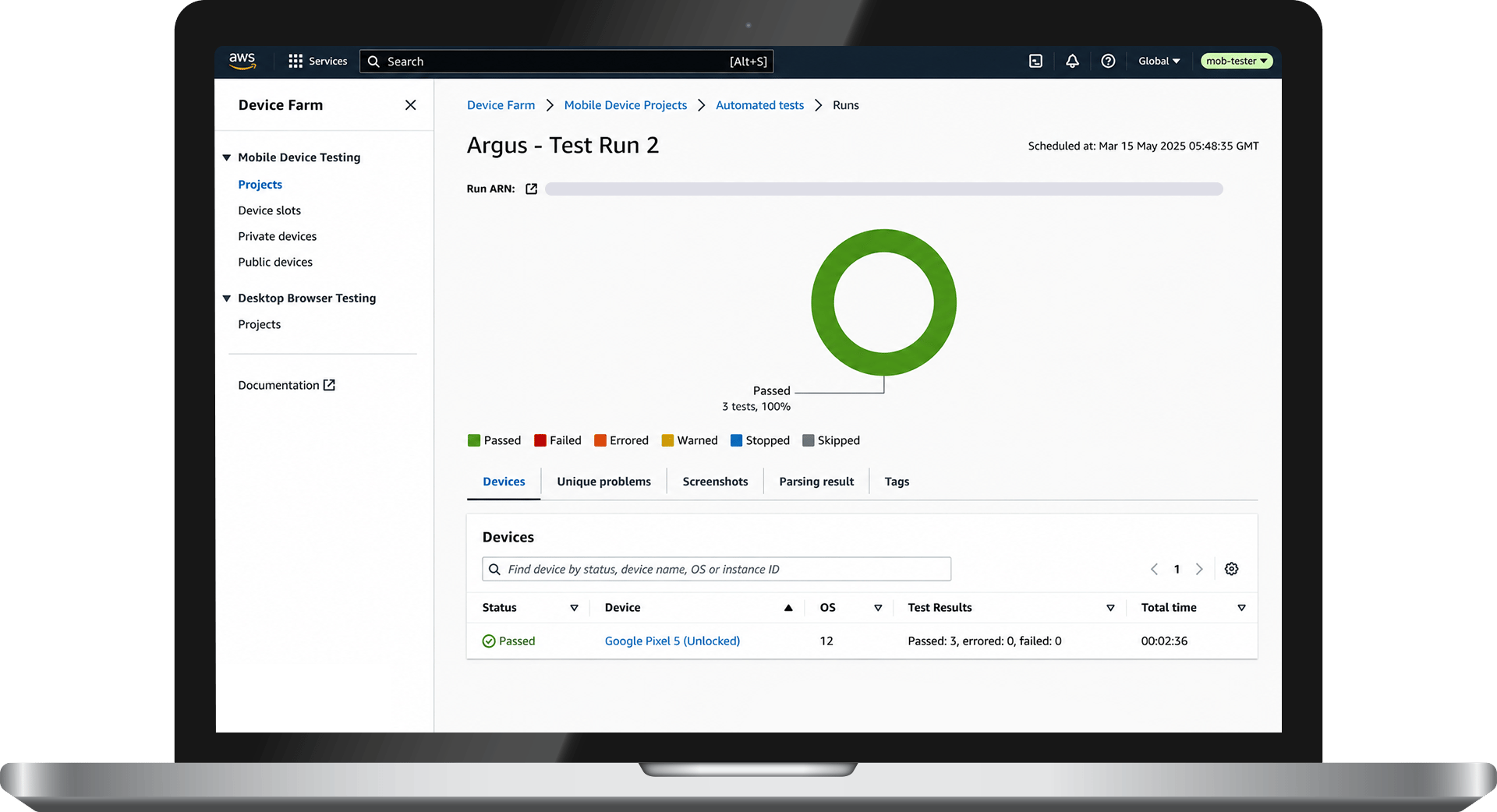Open the help question mark icon
Screen dimensions: 1497x812
tap(1108, 61)
